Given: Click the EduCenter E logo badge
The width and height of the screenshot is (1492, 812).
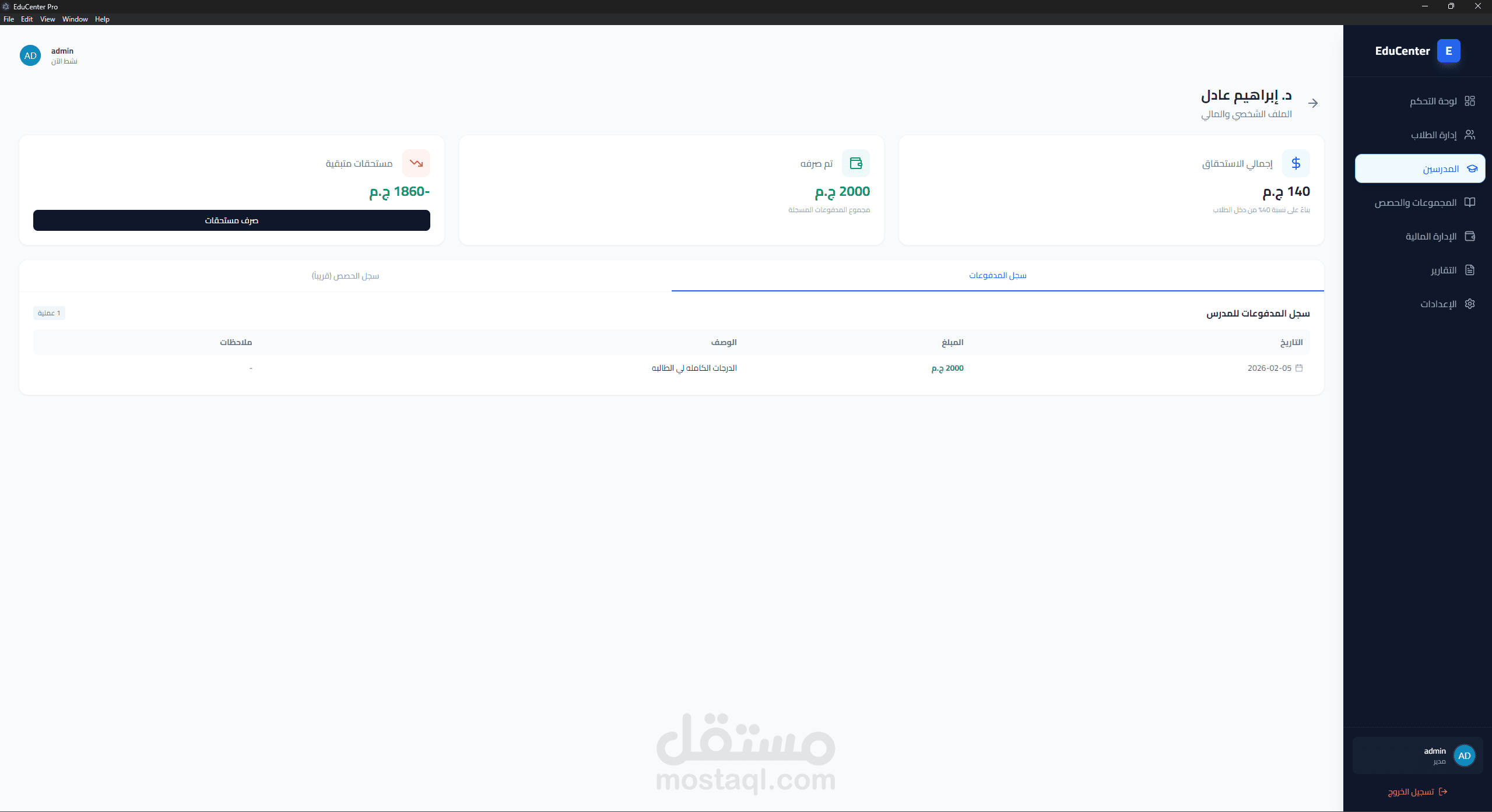Looking at the screenshot, I should click(x=1448, y=51).
